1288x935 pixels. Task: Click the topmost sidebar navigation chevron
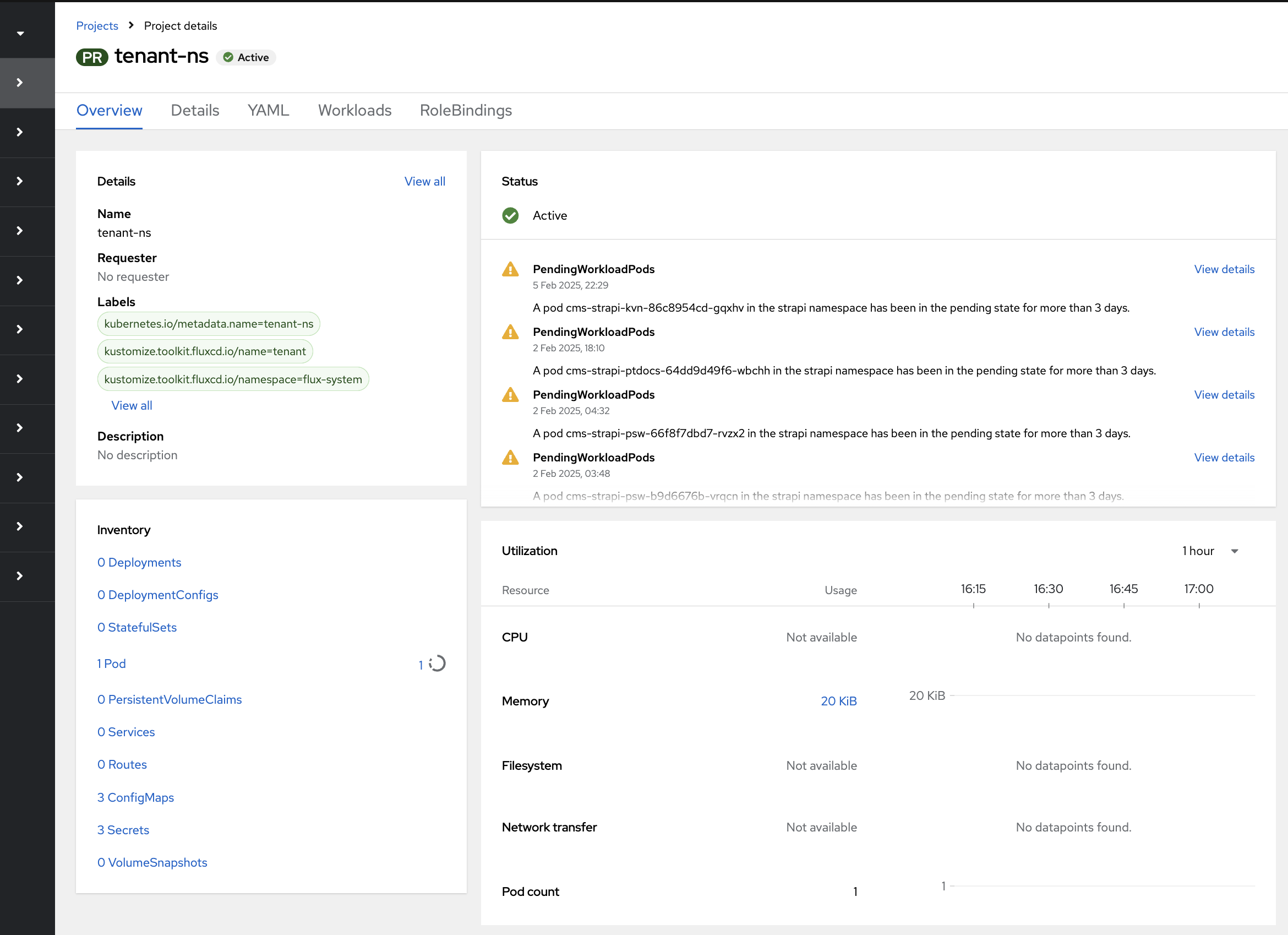(19, 83)
